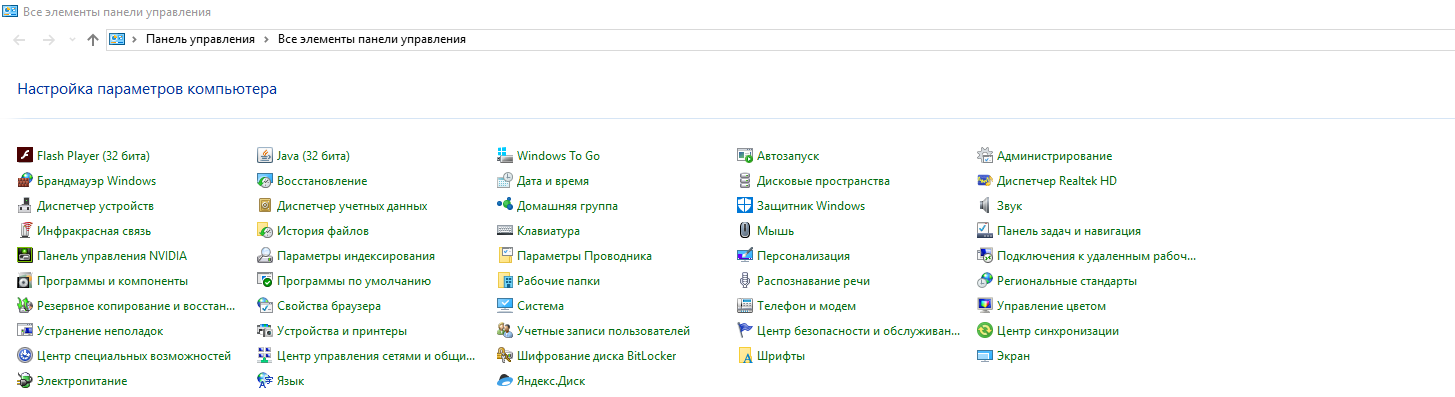Open the Рабочие папки link

point(559,281)
